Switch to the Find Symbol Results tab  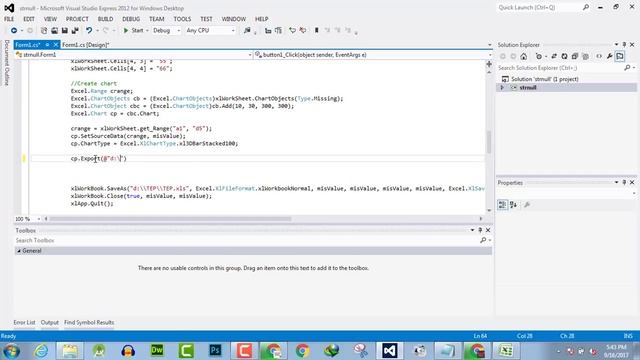click(x=89, y=322)
